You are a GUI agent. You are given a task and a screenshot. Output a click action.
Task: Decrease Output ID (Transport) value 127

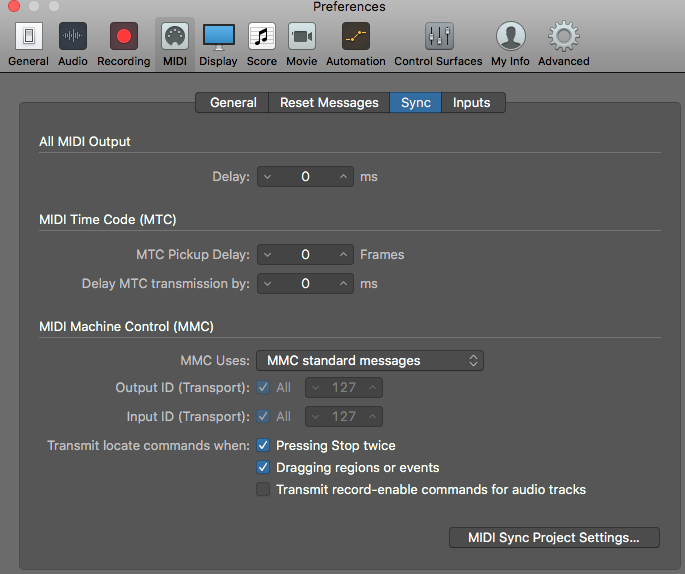coord(315,388)
